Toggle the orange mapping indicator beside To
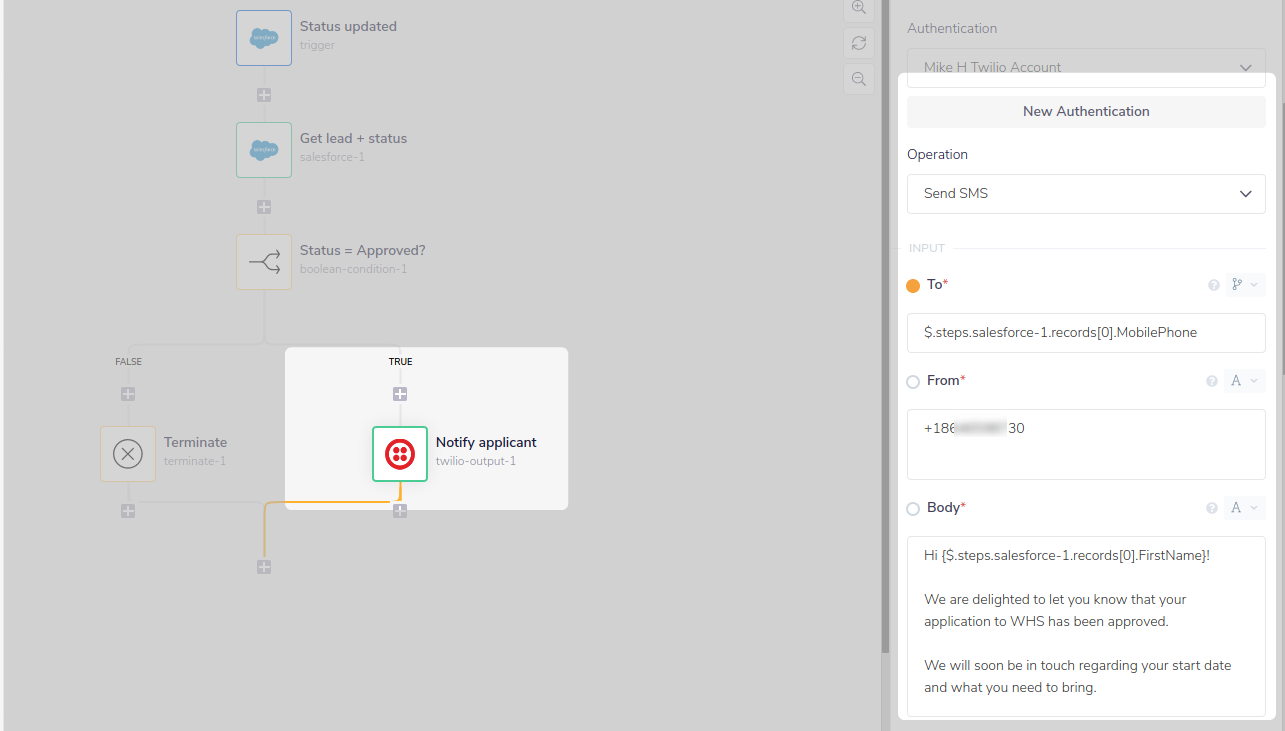The height and width of the screenshot is (731, 1285). coord(913,285)
